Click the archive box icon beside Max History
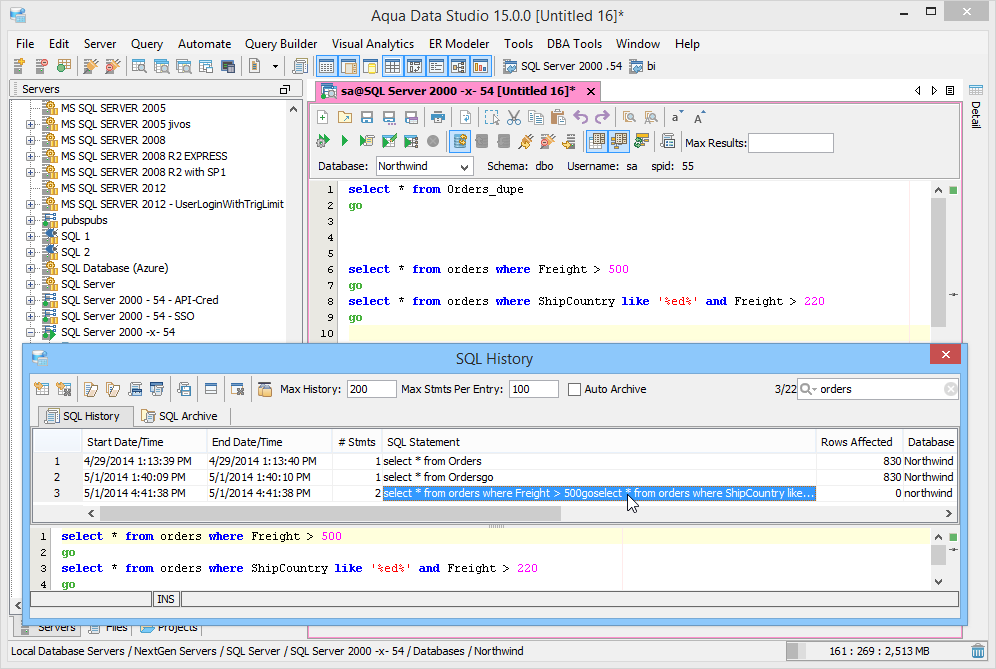The width and height of the screenshot is (996, 669). tap(265, 389)
